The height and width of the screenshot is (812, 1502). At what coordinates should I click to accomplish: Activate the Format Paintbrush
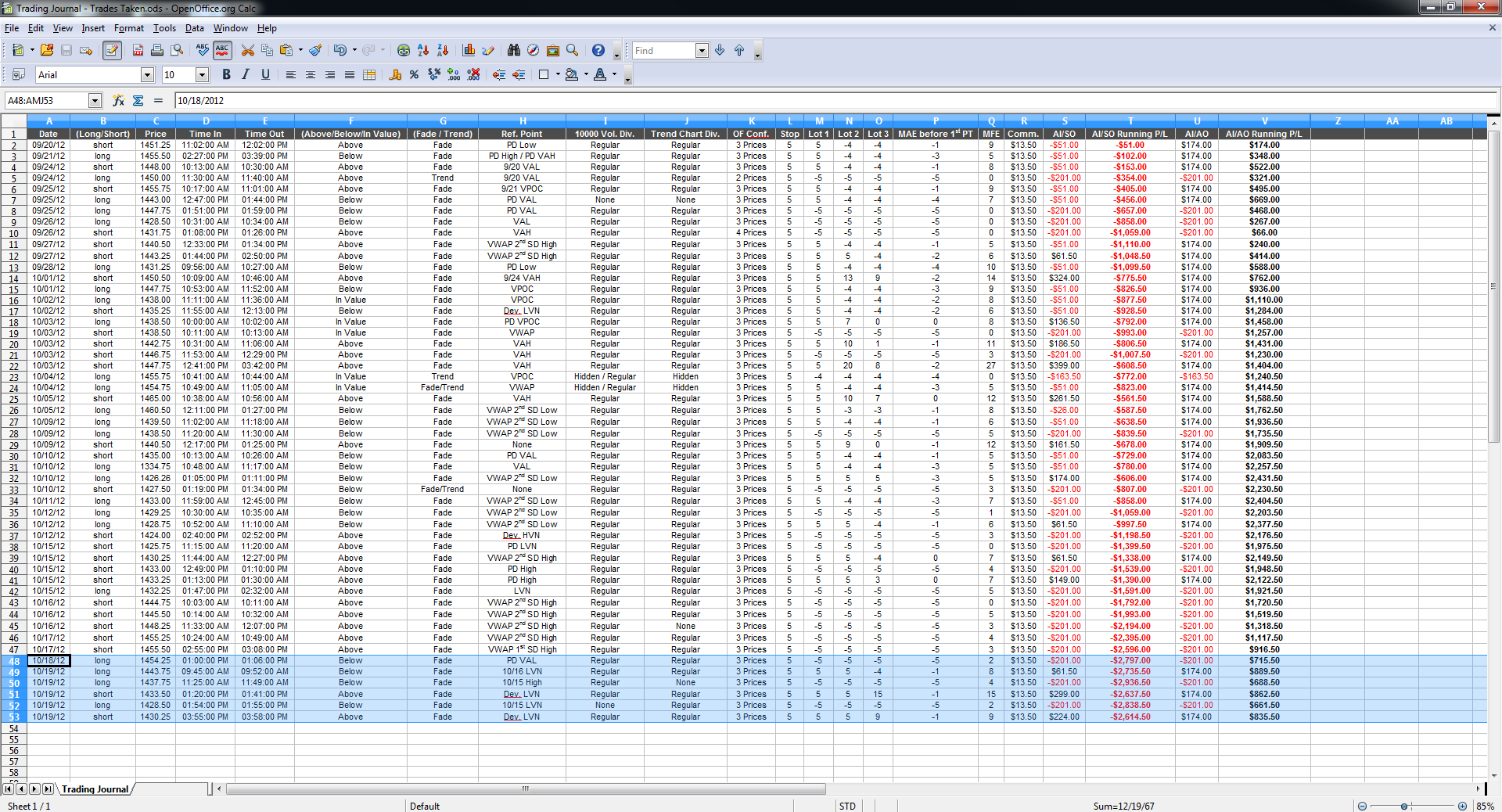pos(315,50)
